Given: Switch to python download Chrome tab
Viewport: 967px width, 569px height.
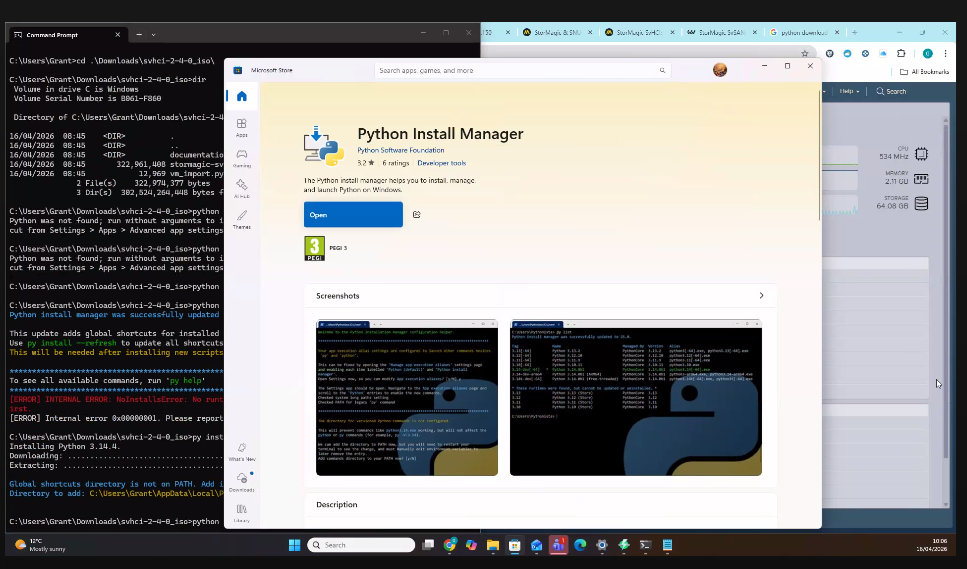Looking at the screenshot, I should [x=805, y=32].
